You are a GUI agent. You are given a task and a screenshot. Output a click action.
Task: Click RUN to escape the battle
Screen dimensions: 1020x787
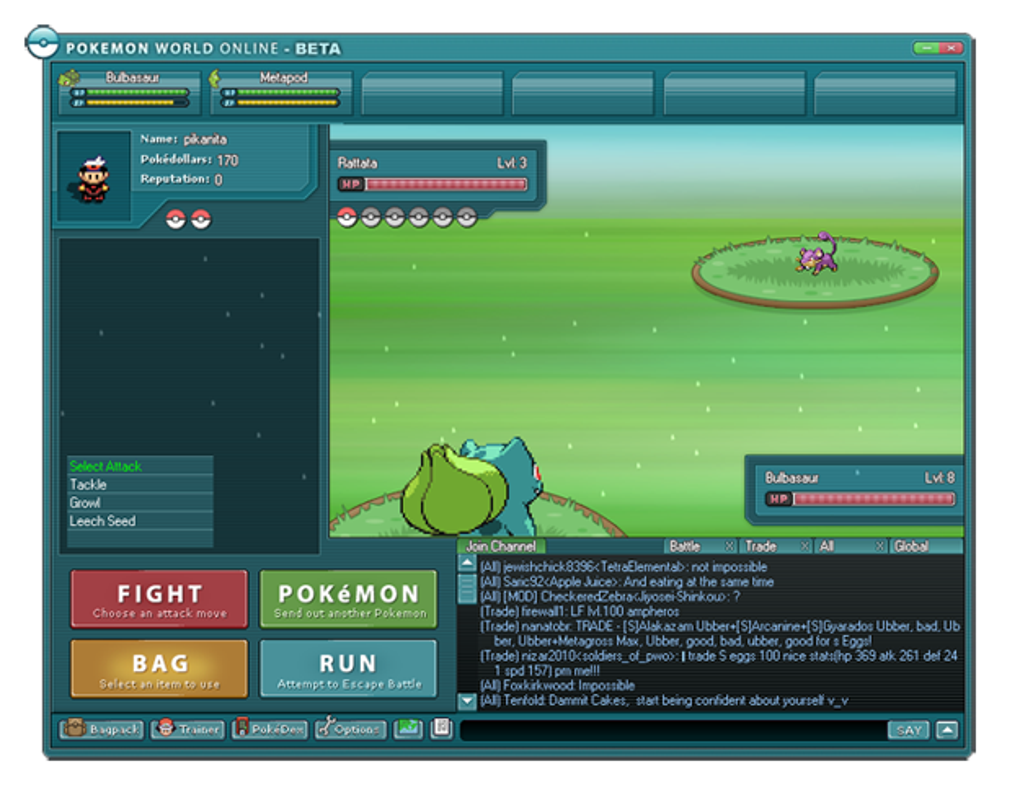[349, 669]
